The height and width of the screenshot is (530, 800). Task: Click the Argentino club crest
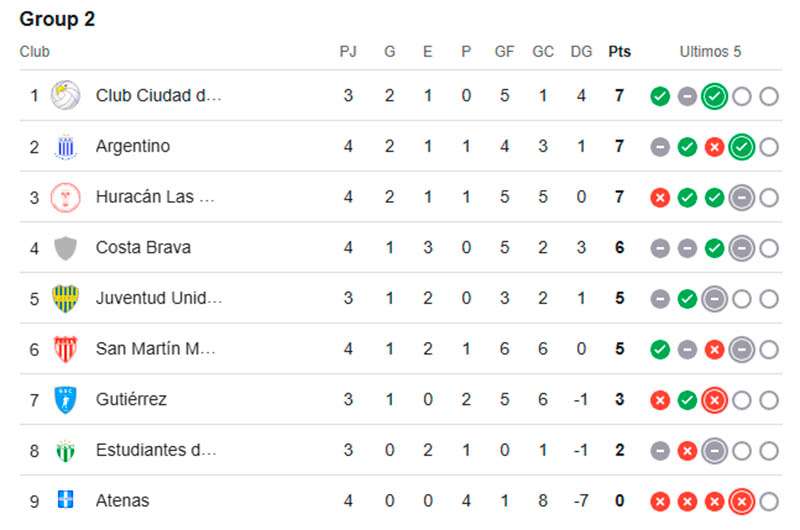[65, 147]
